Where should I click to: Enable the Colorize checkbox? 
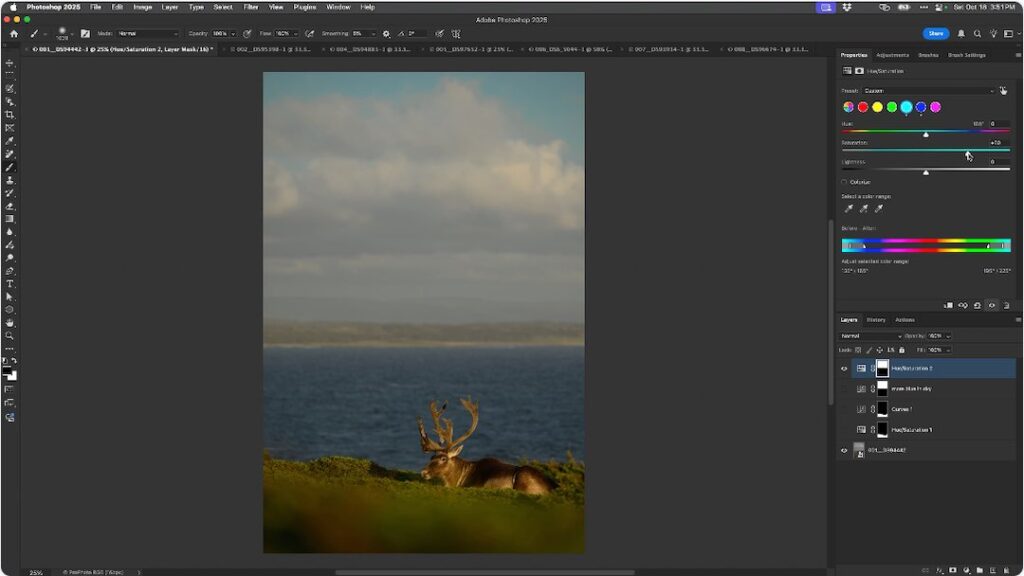[x=844, y=181]
